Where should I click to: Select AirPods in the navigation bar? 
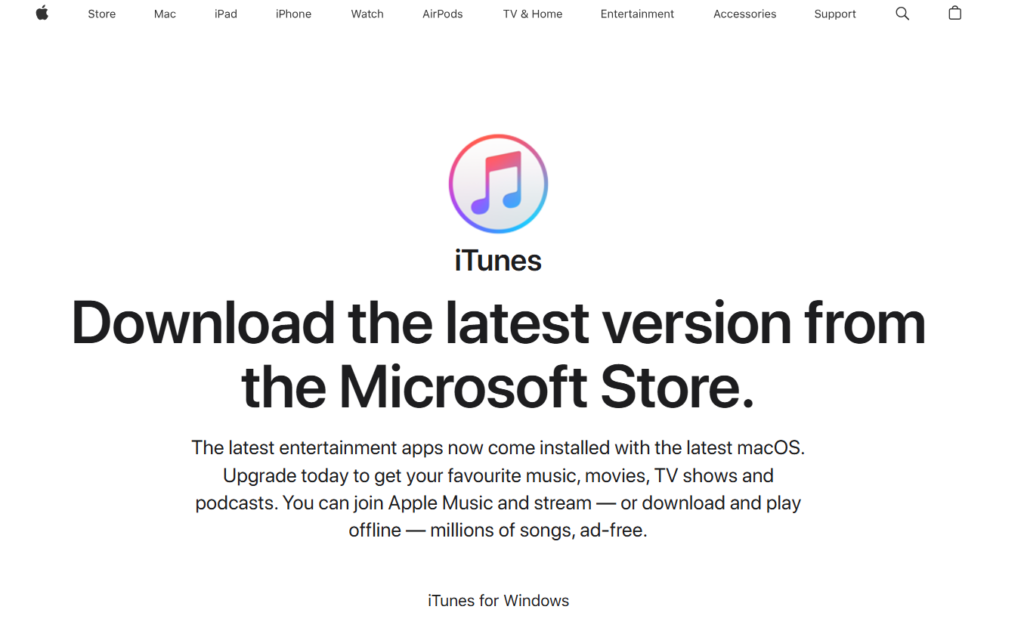tap(443, 14)
